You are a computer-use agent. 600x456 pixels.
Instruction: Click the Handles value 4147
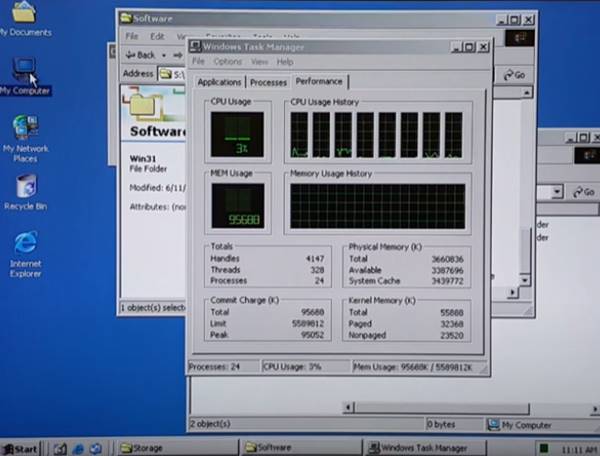tap(315, 259)
